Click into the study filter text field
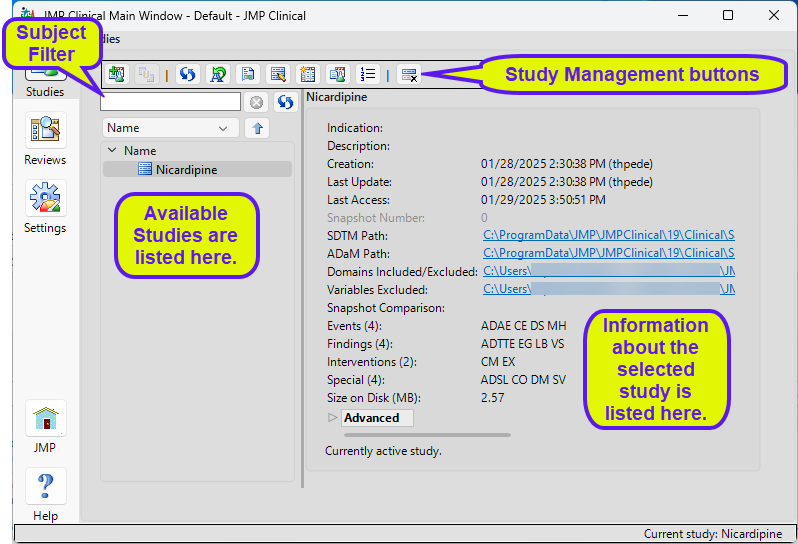Viewport: 798px width, 544px height. tap(170, 102)
